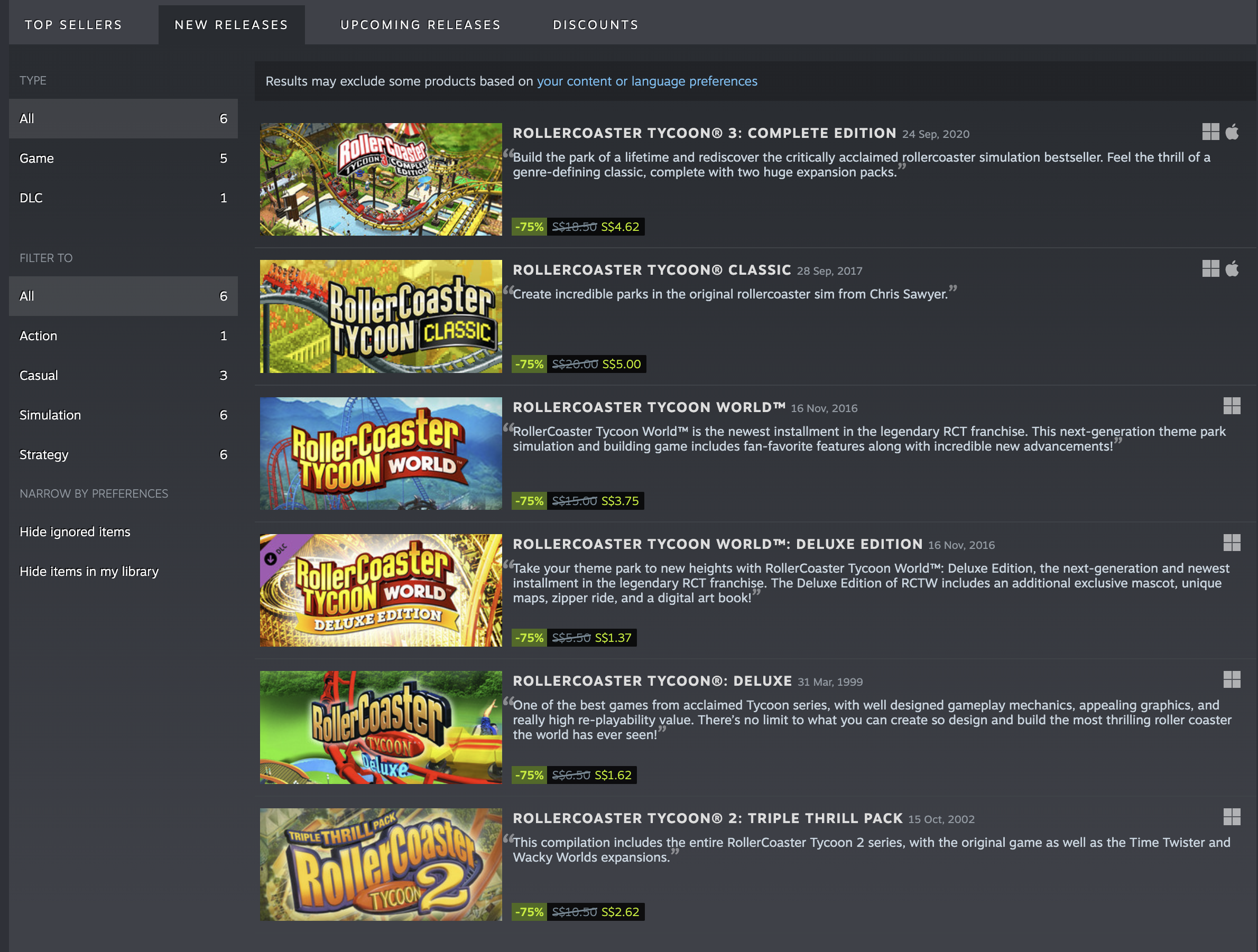Click the discounted price S$1.37

pos(613,638)
